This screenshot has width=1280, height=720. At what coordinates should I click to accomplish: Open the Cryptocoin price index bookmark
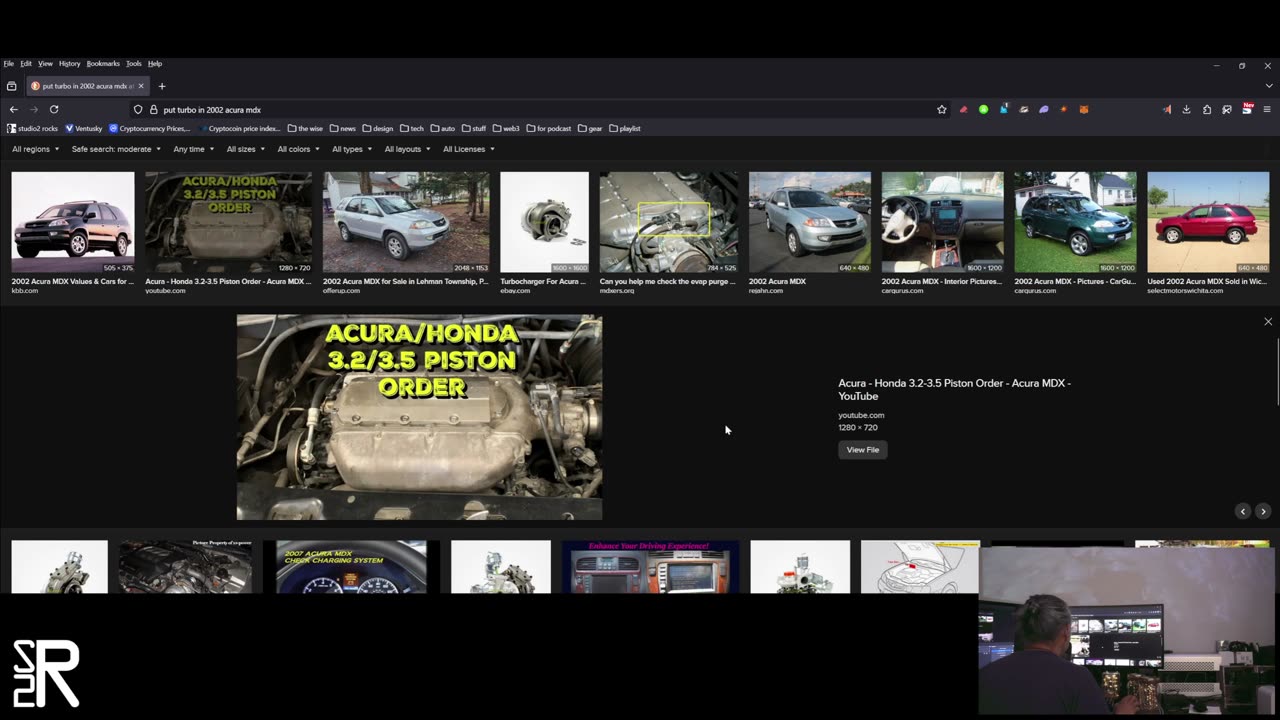tap(239, 128)
